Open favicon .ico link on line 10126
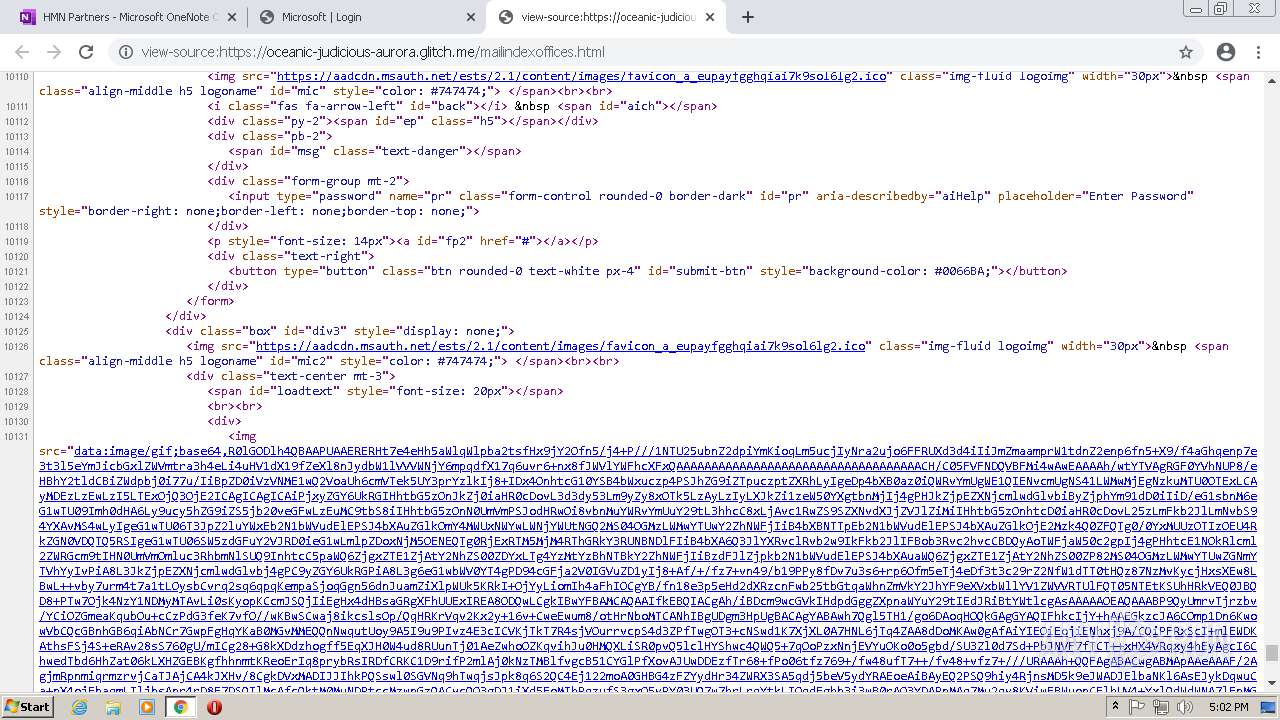This screenshot has width=1280, height=720. [x=561, y=346]
